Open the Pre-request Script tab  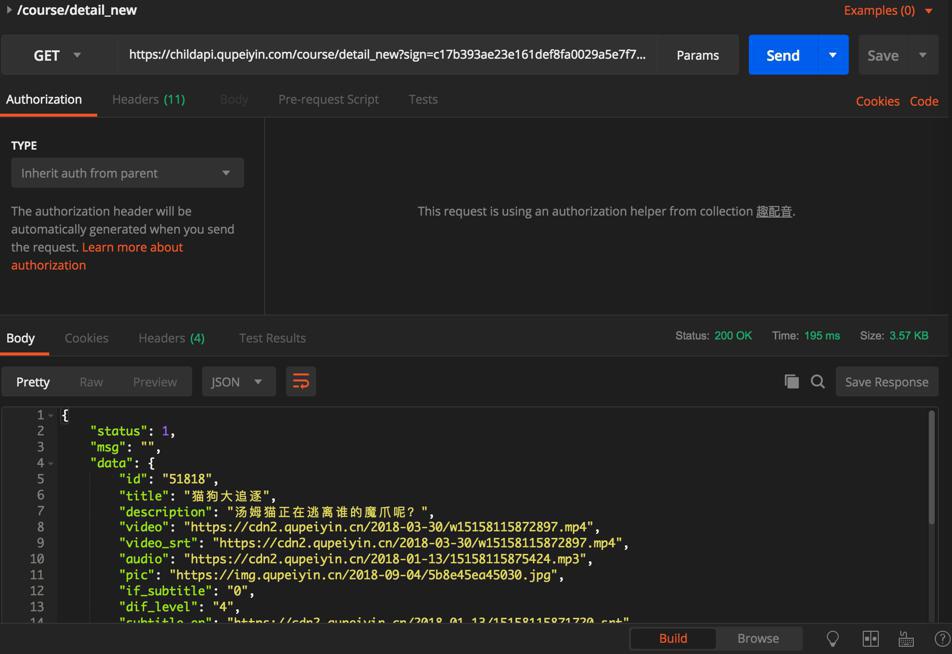click(328, 100)
